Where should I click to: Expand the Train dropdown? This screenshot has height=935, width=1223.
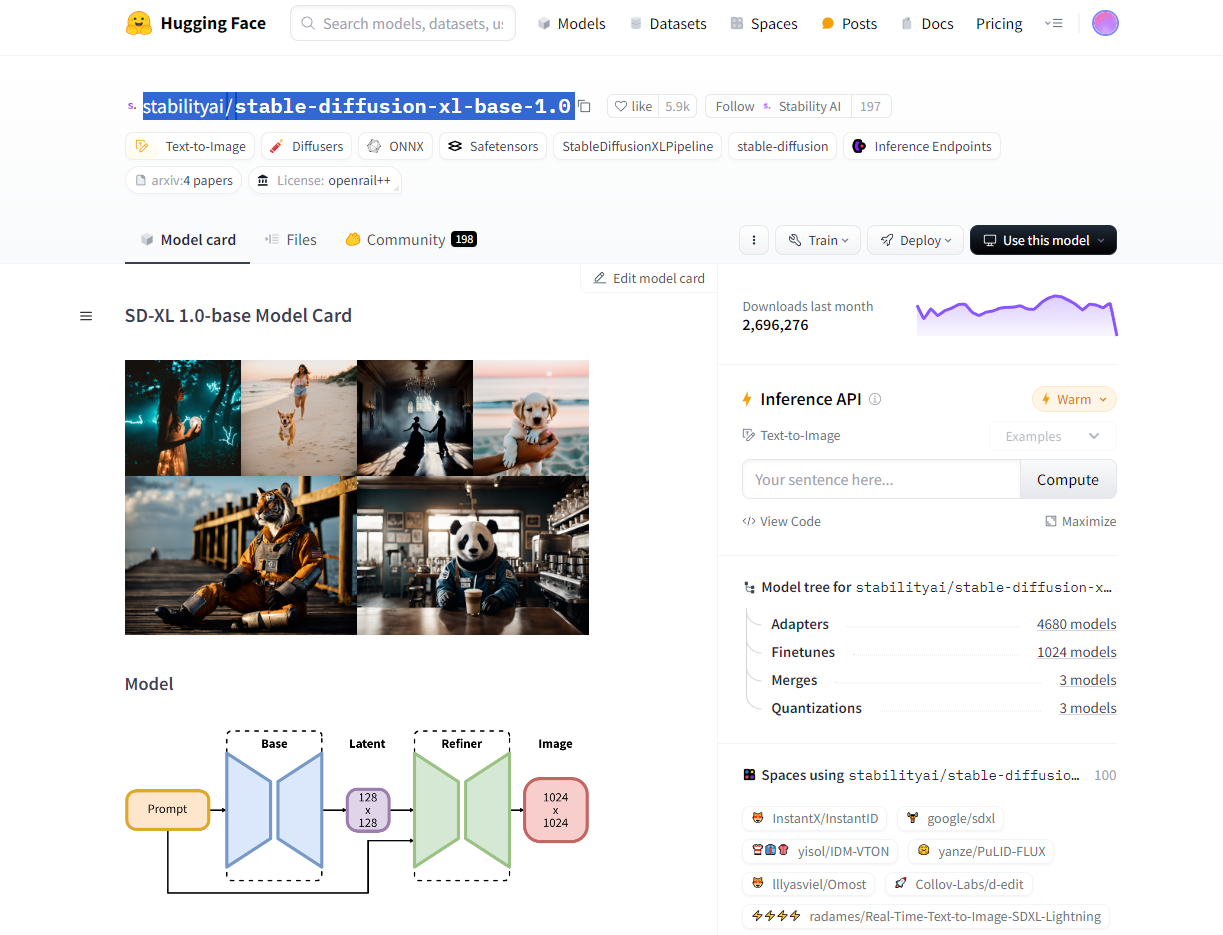[818, 240]
